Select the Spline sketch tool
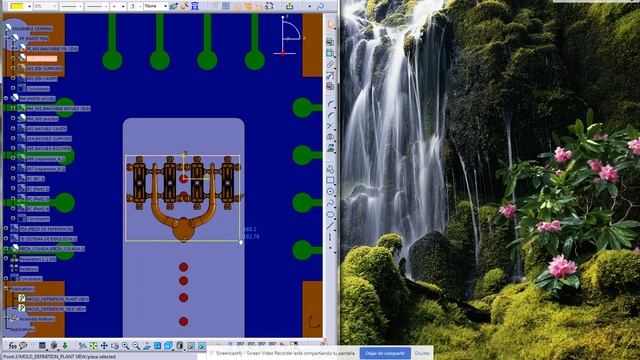This screenshot has width=640, height=360. click(x=330, y=203)
